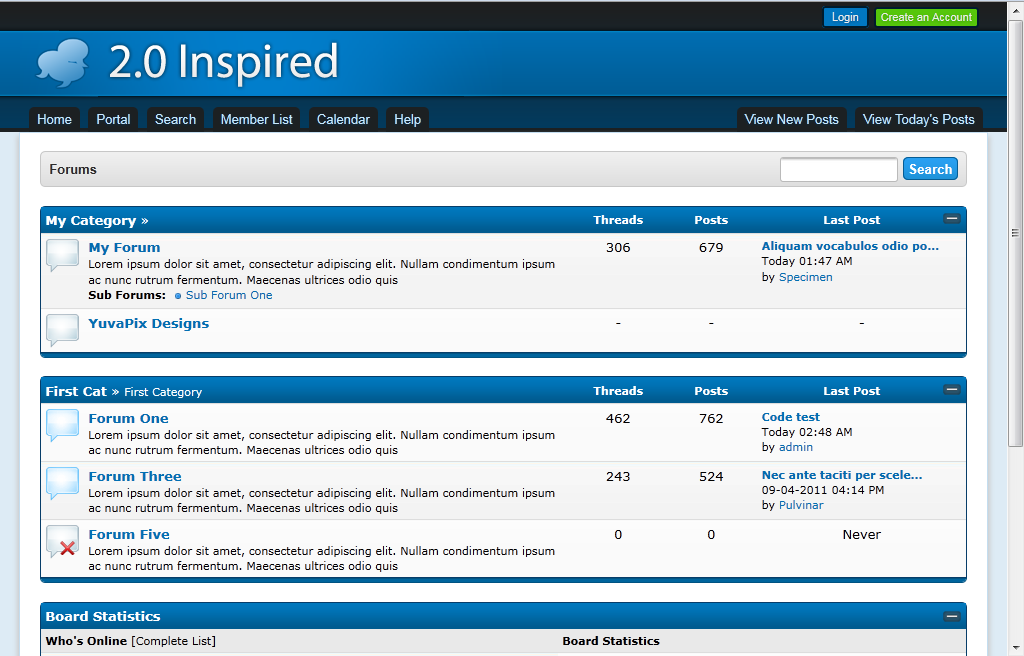This screenshot has width=1024, height=656.
Task: Open the Portal tab
Action: (113, 119)
